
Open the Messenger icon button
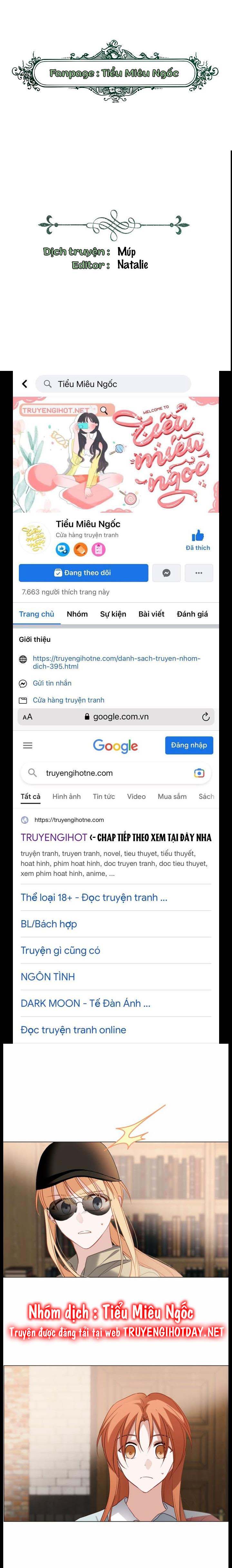point(166,573)
